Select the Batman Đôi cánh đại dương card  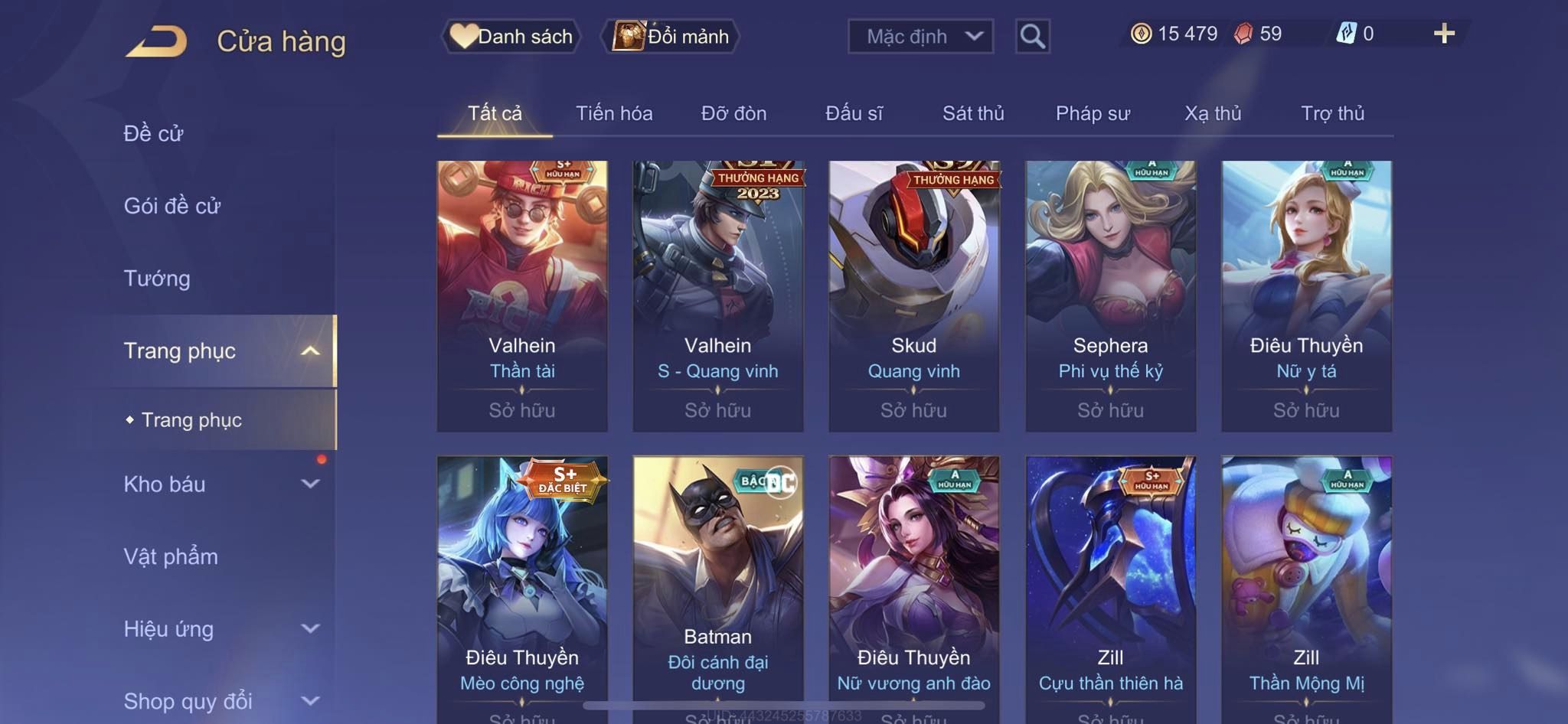click(718, 589)
